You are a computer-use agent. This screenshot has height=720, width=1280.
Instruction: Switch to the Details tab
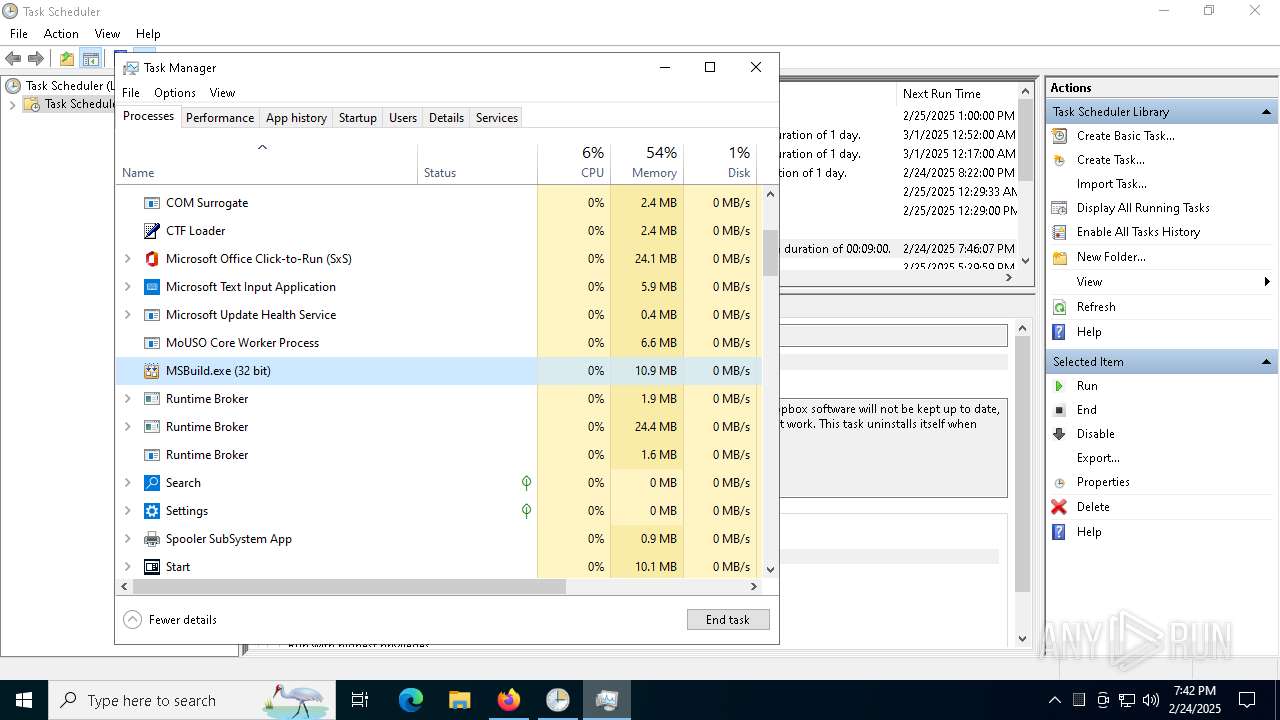coord(446,118)
